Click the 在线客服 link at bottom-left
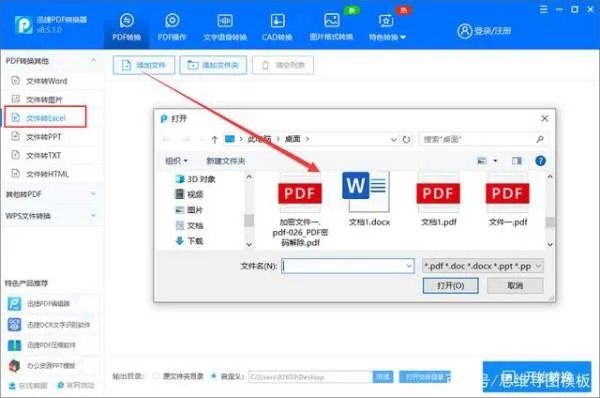Viewport: 600px width, 398px height. coord(28,385)
